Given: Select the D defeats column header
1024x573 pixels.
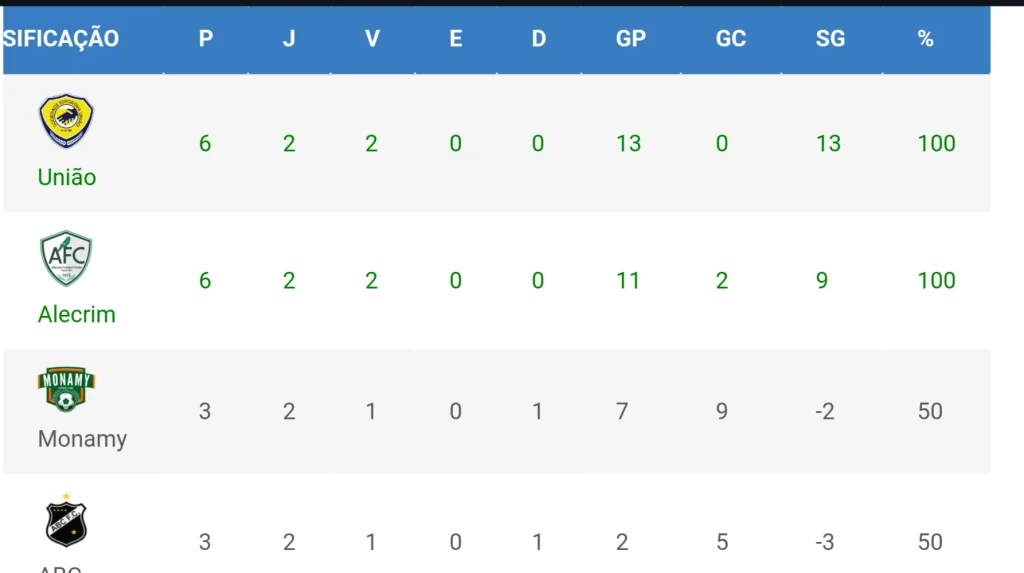Looking at the screenshot, I should pos(539,39).
